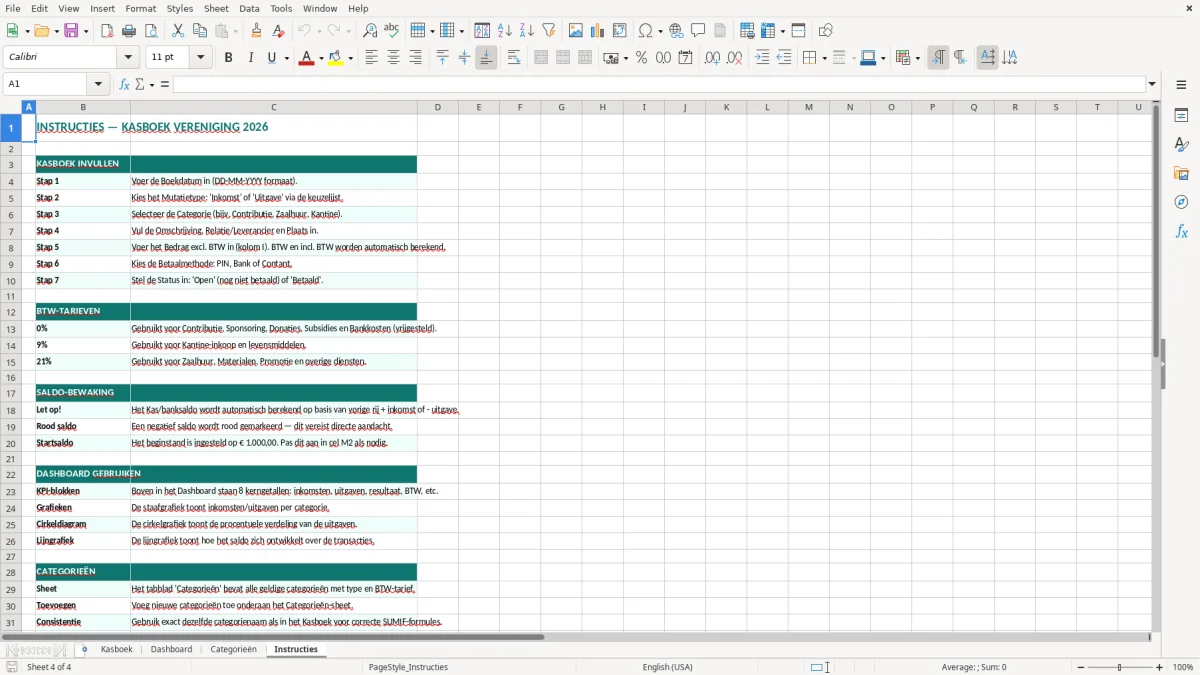Expand the formula bar input line
Screen dimensions: 1200x675
pos(1152,84)
